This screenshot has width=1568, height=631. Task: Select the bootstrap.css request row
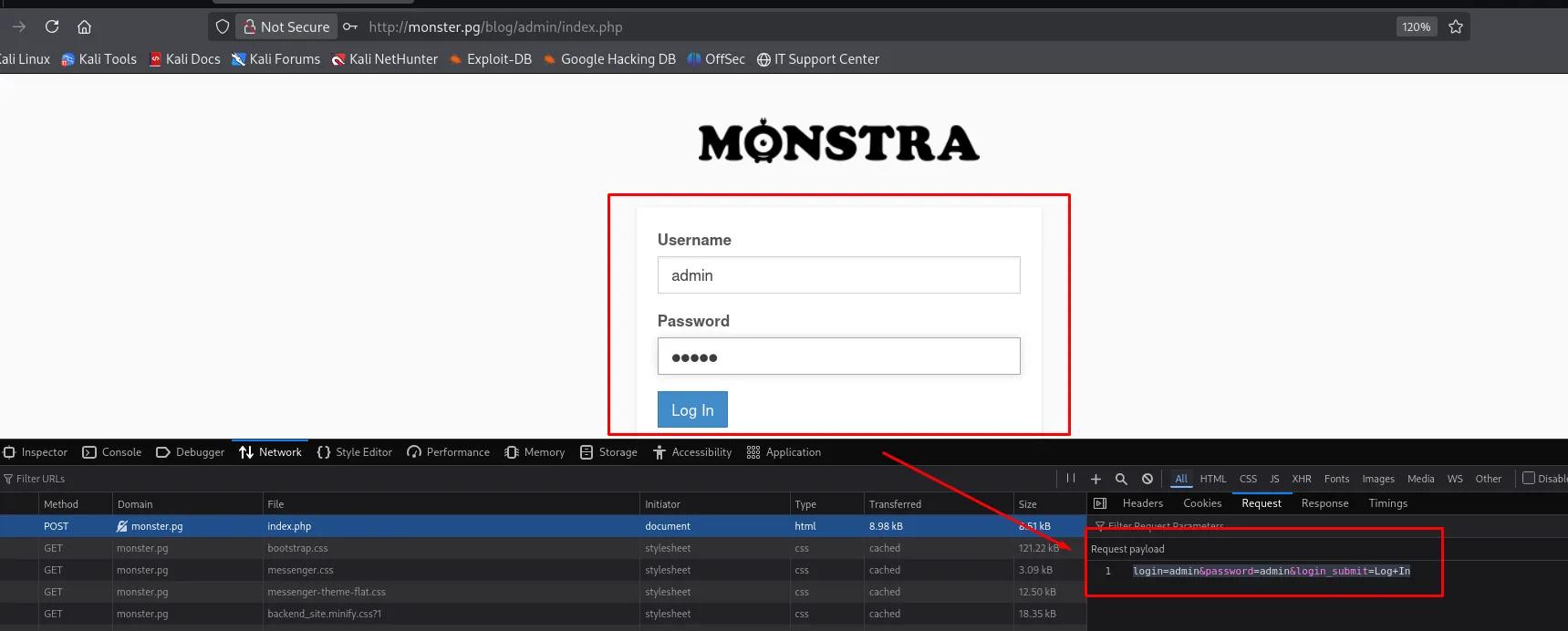(543, 548)
